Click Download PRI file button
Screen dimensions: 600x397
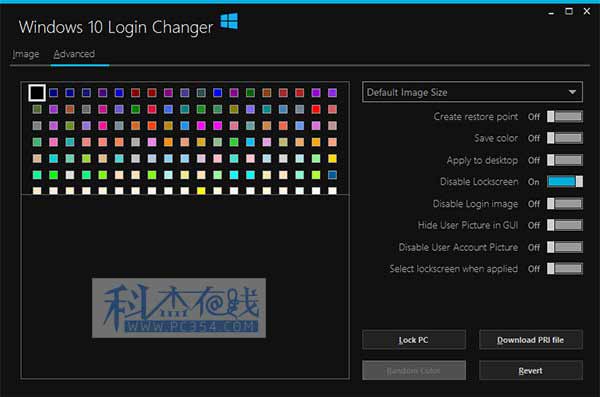click(x=531, y=340)
